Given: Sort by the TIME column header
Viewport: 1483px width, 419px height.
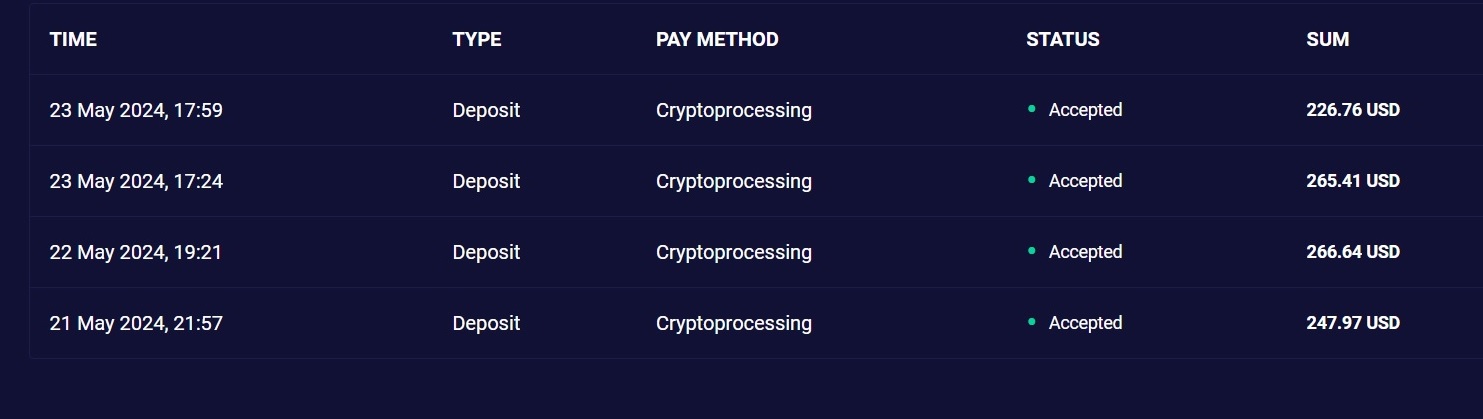Looking at the screenshot, I should coord(73,40).
